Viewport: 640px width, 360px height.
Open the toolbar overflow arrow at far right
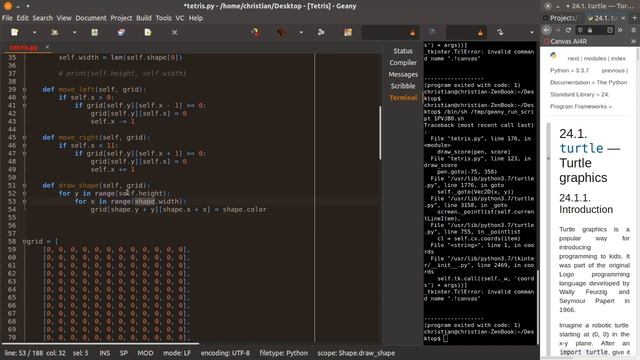(531, 32)
